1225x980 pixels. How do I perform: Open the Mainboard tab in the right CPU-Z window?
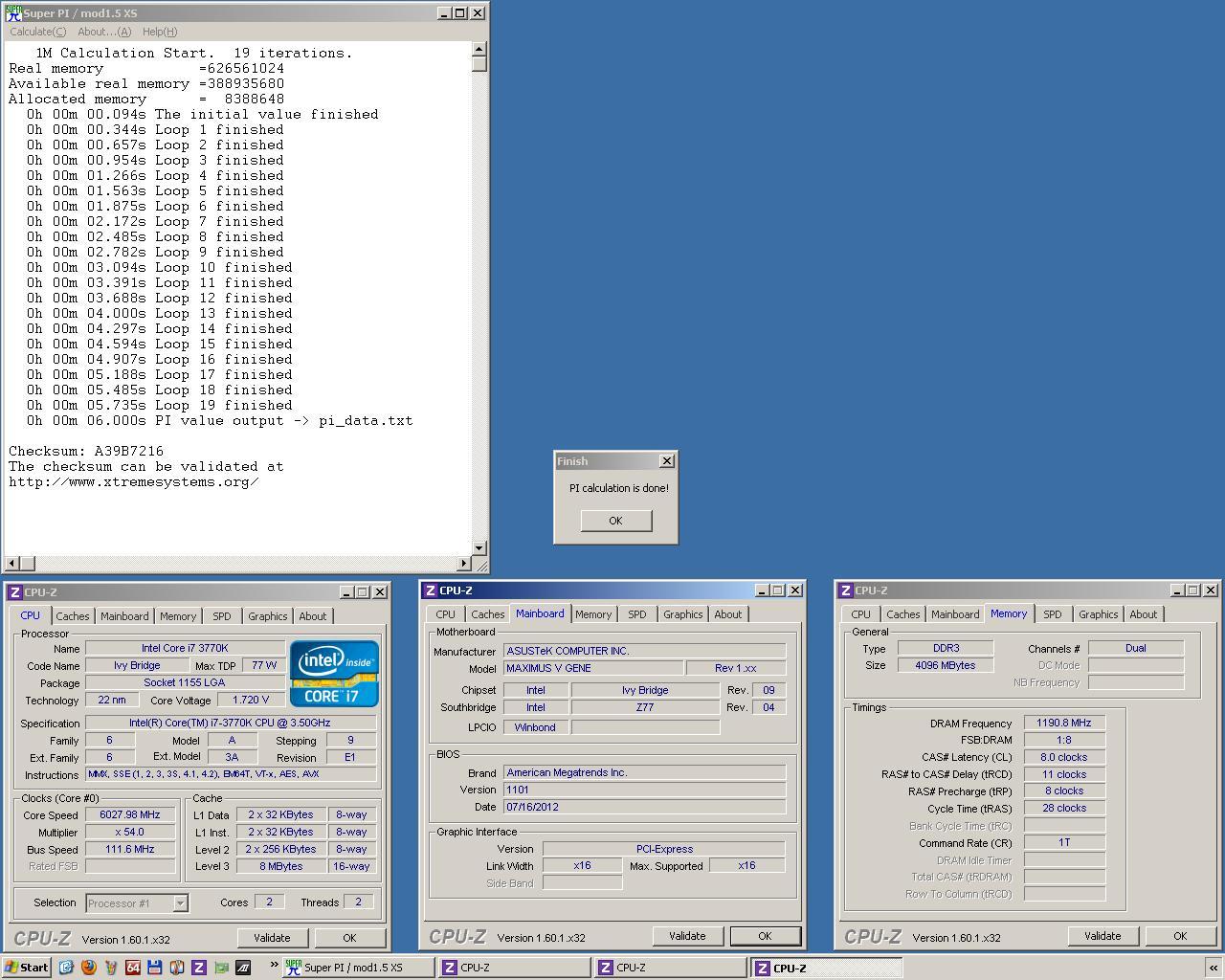(955, 614)
